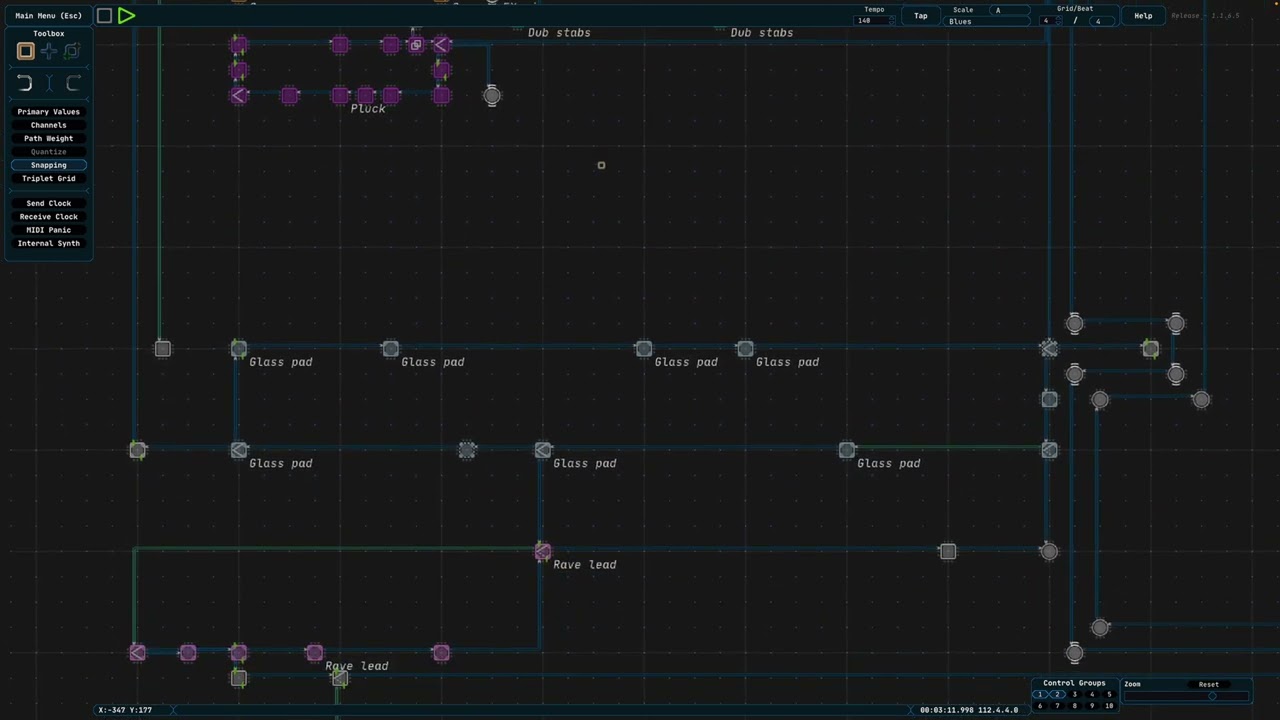The image size is (1280, 720).
Task: Select the pink node with square symbol above Pluck
Action: point(416,45)
